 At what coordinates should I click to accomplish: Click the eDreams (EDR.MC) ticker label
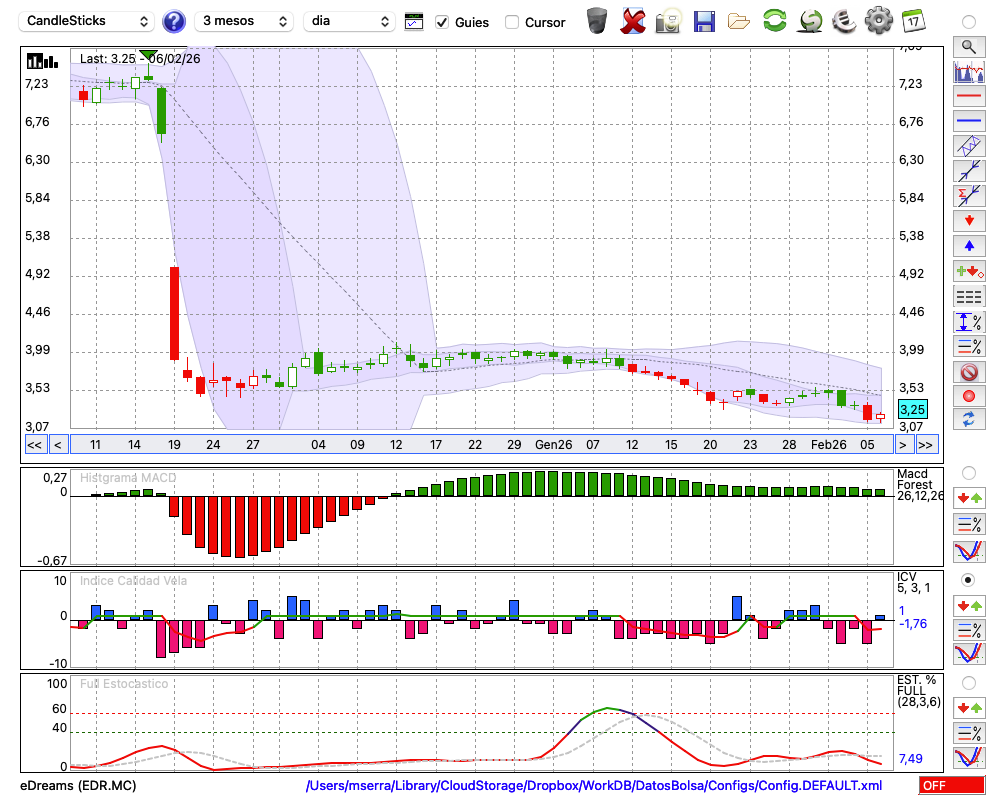[x=78, y=785]
